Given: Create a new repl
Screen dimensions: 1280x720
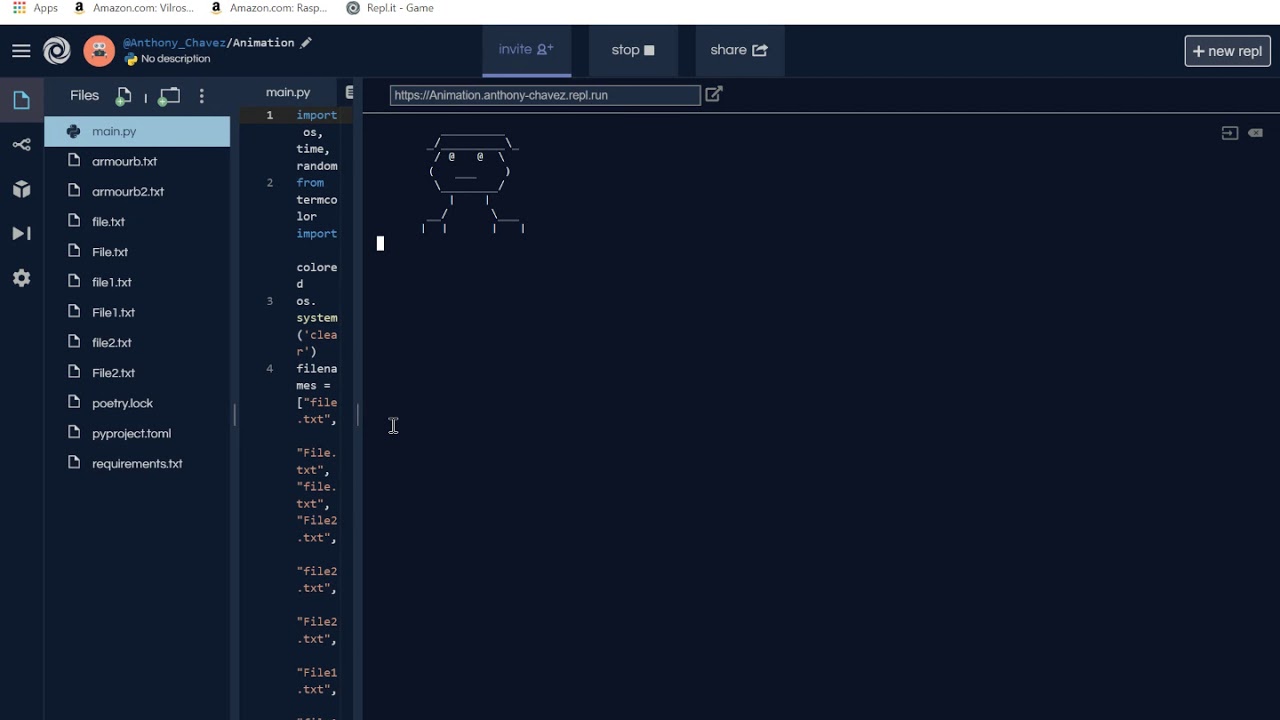Looking at the screenshot, I should 1228,51.
